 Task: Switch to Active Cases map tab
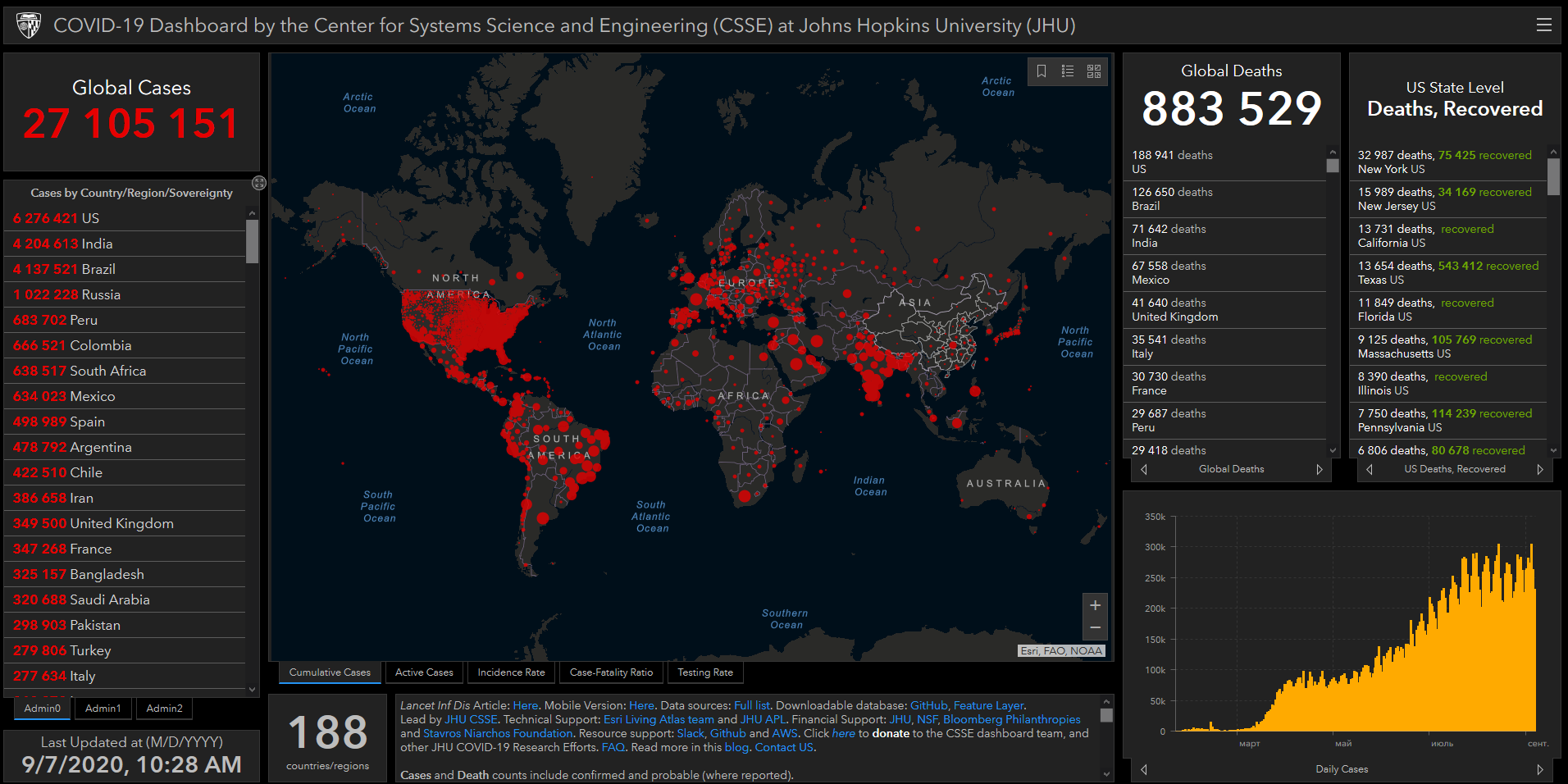pos(424,672)
